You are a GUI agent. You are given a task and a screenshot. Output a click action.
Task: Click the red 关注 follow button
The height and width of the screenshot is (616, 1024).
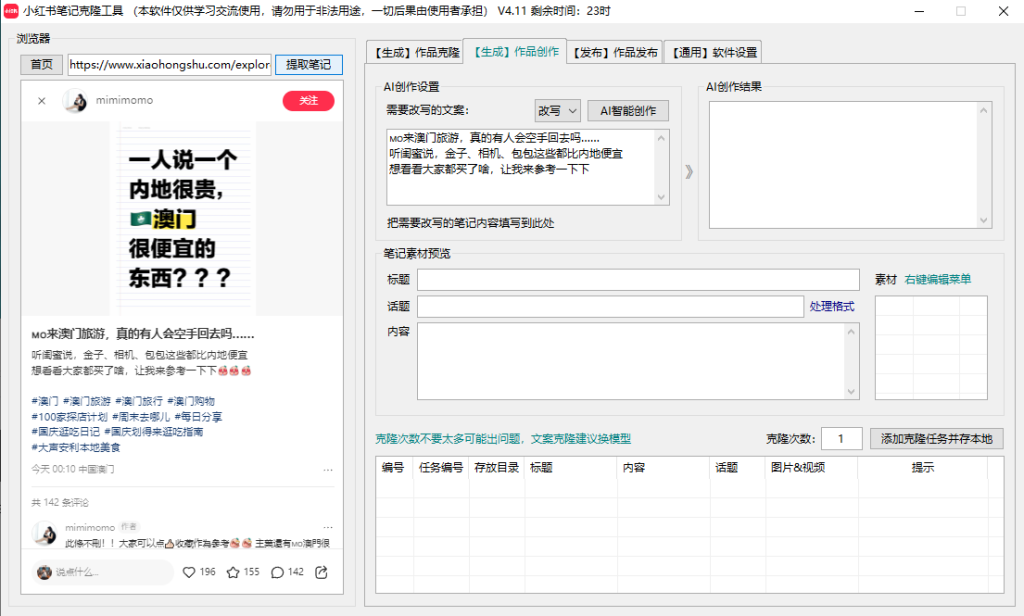pyautogui.click(x=308, y=101)
